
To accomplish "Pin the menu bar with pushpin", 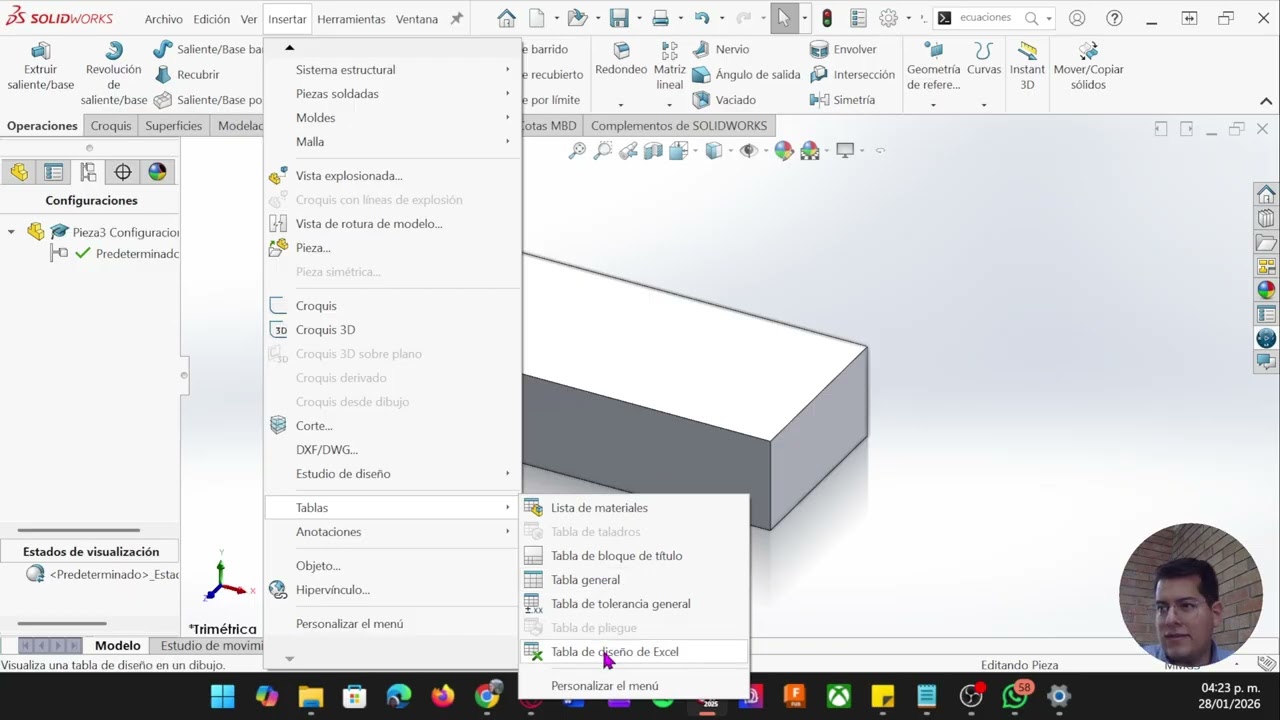I will click(457, 19).
